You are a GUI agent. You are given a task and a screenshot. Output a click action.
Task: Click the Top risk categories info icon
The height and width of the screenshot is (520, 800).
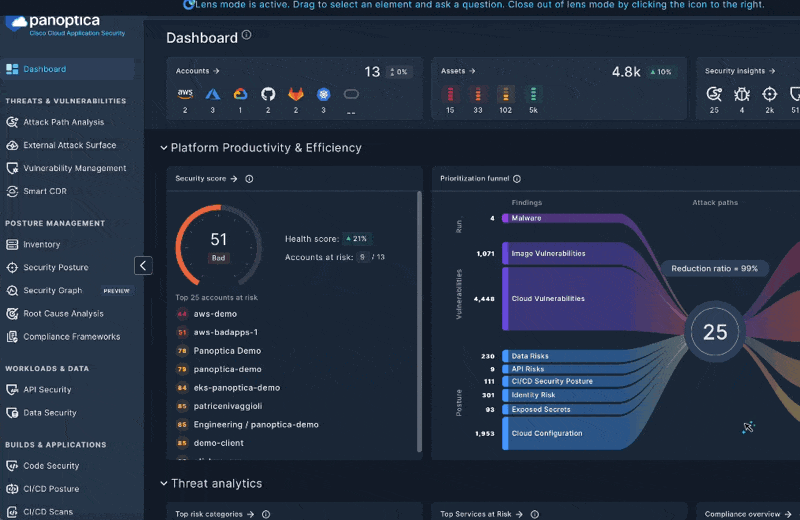click(266, 514)
